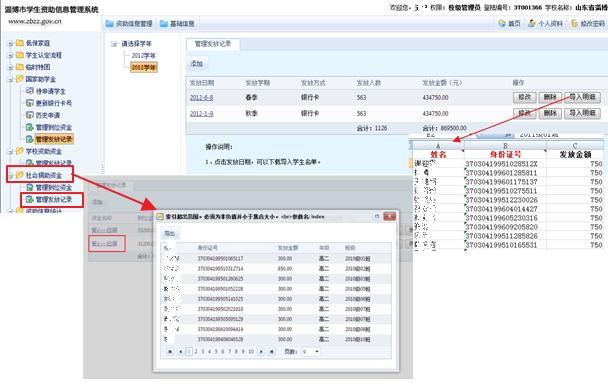Select the 2012学年 tree item
Viewport: 608px width, 384px height.
(143, 55)
